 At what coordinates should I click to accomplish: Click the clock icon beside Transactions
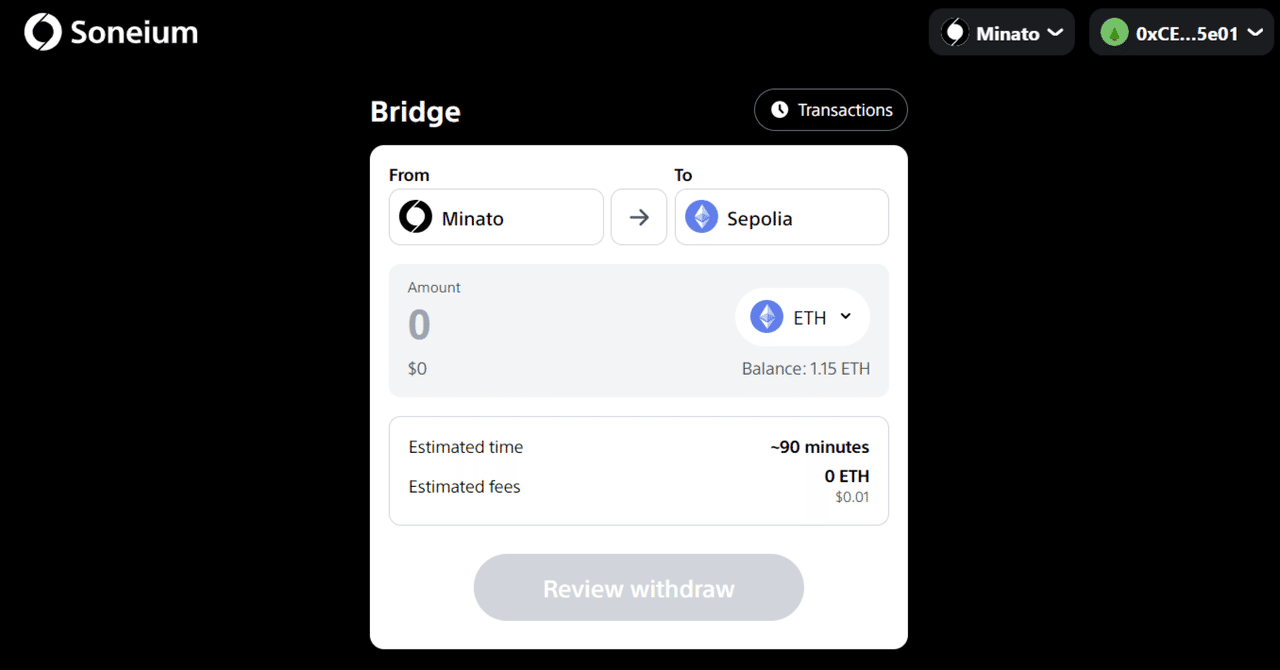pyautogui.click(x=779, y=110)
